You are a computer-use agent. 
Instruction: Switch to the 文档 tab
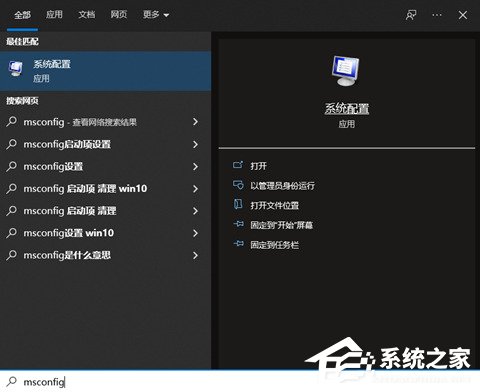pos(87,15)
